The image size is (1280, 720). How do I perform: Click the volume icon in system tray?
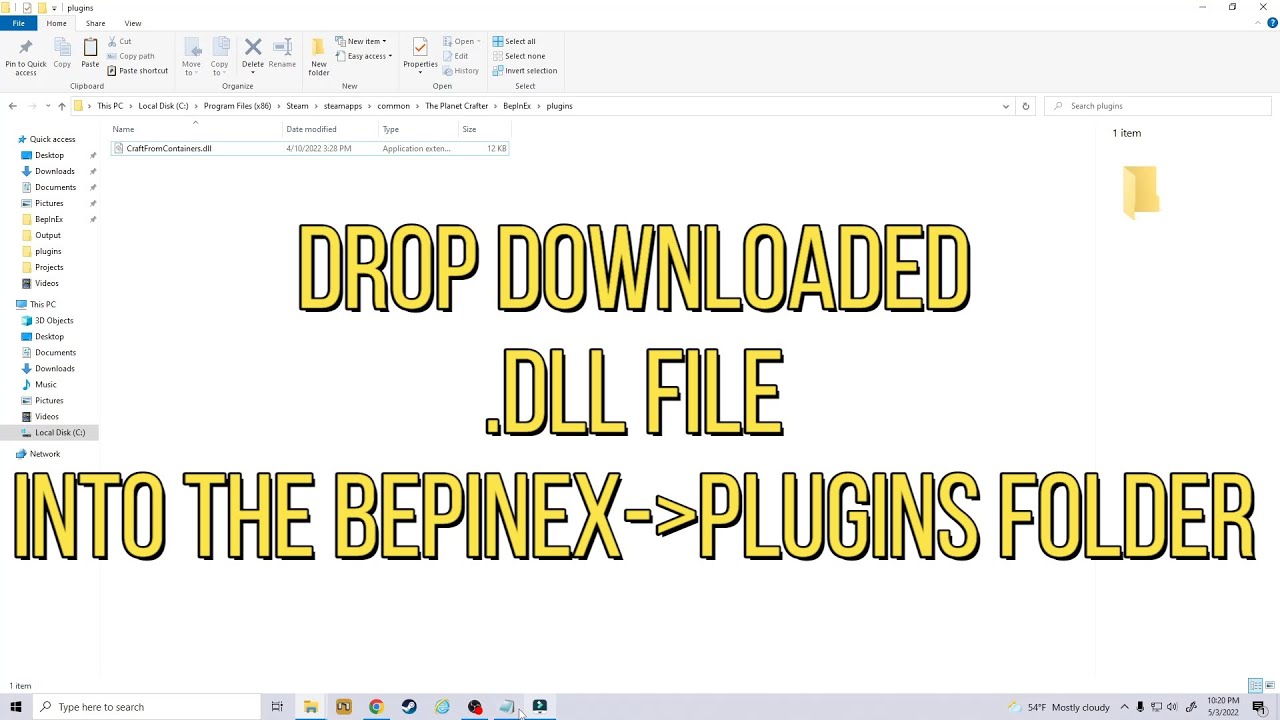pos(1172,707)
